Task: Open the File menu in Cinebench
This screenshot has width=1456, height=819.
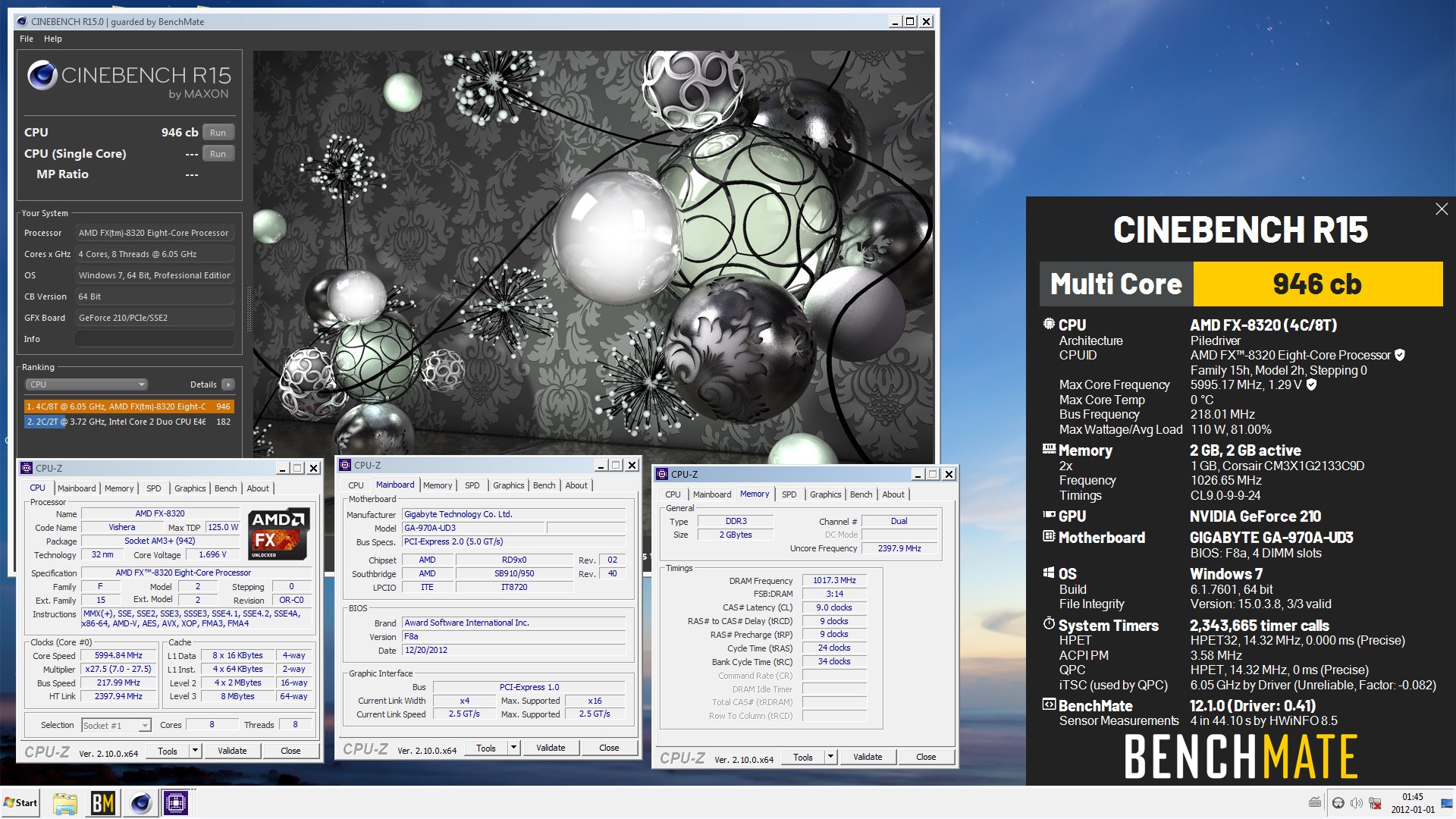Action: click(27, 39)
